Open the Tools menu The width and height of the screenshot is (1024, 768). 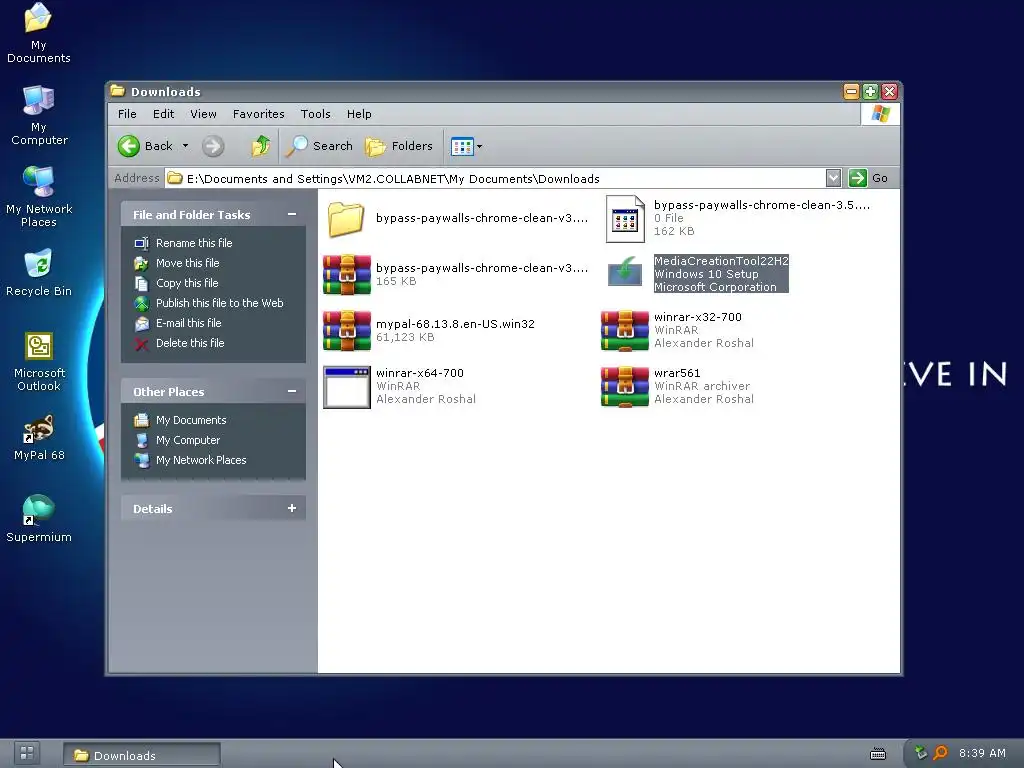tap(315, 114)
